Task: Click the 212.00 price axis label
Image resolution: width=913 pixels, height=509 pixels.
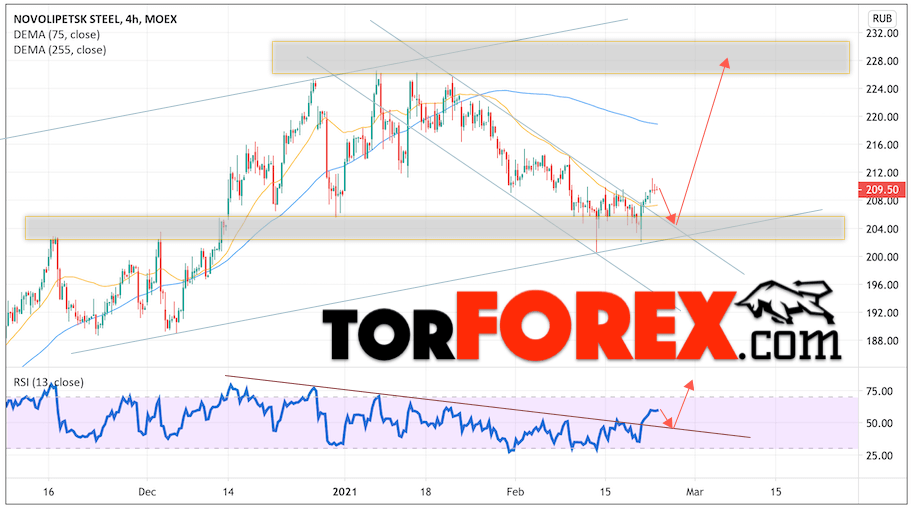Action: [x=882, y=173]
